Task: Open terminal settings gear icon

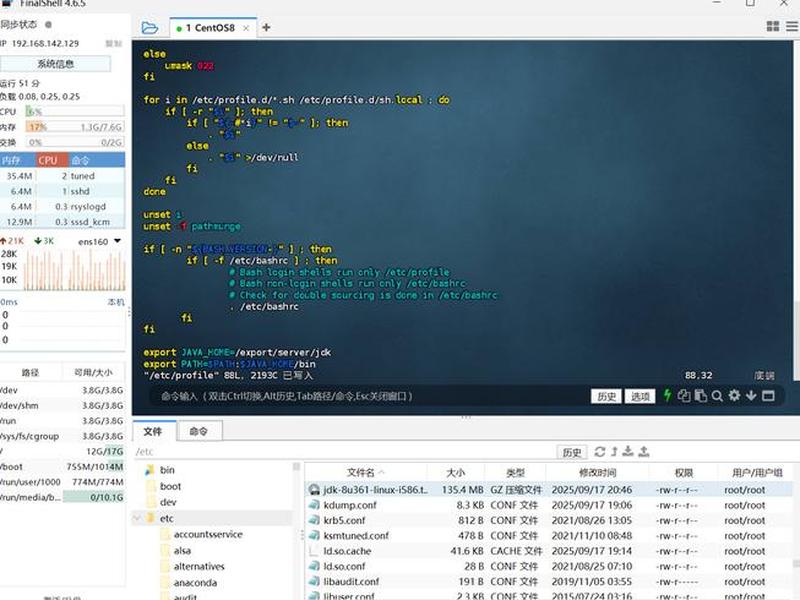Action: 734,395
